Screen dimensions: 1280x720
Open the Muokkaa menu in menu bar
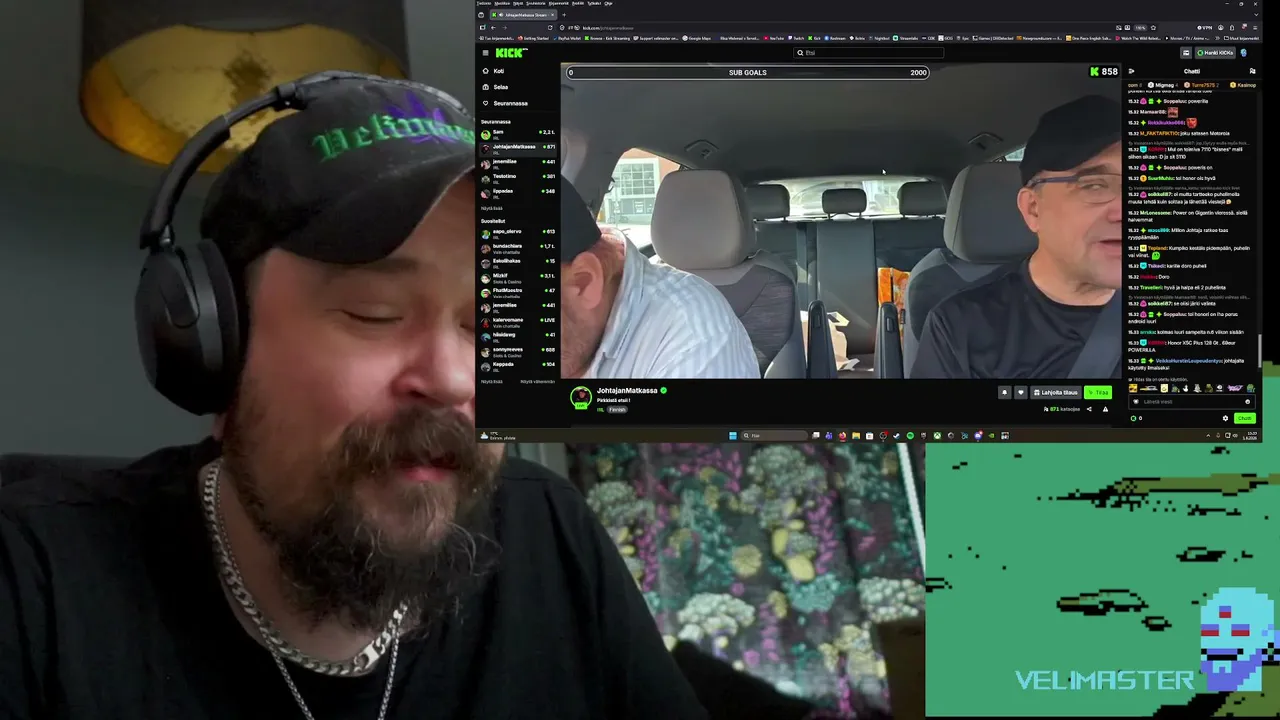tap(502, 3)
